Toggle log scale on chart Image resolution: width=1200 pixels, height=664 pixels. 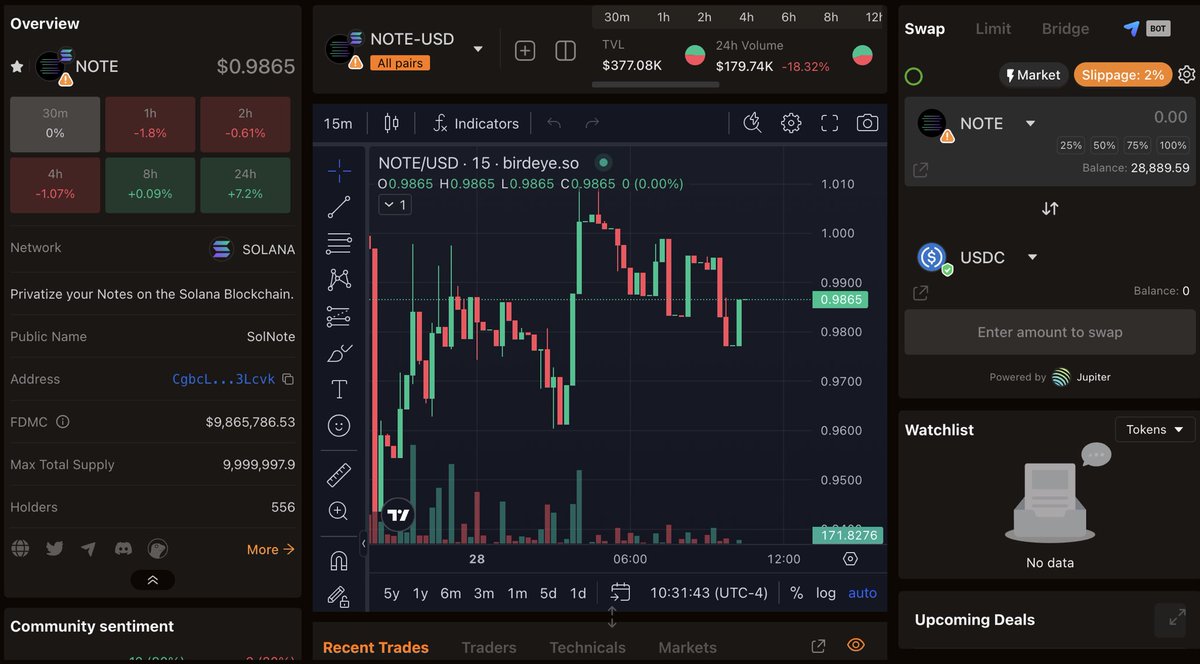click(x=826, y=593)
